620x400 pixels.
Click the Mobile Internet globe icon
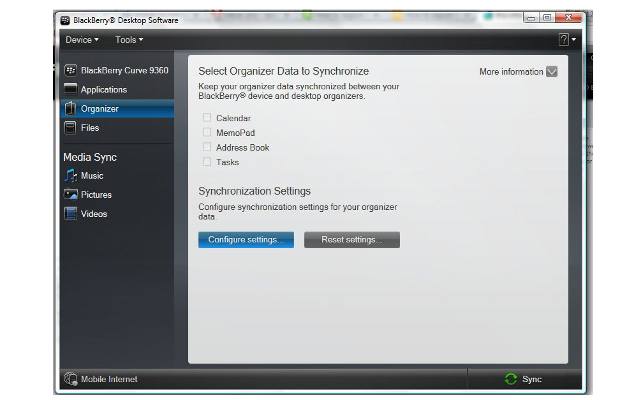click(70, 379)
